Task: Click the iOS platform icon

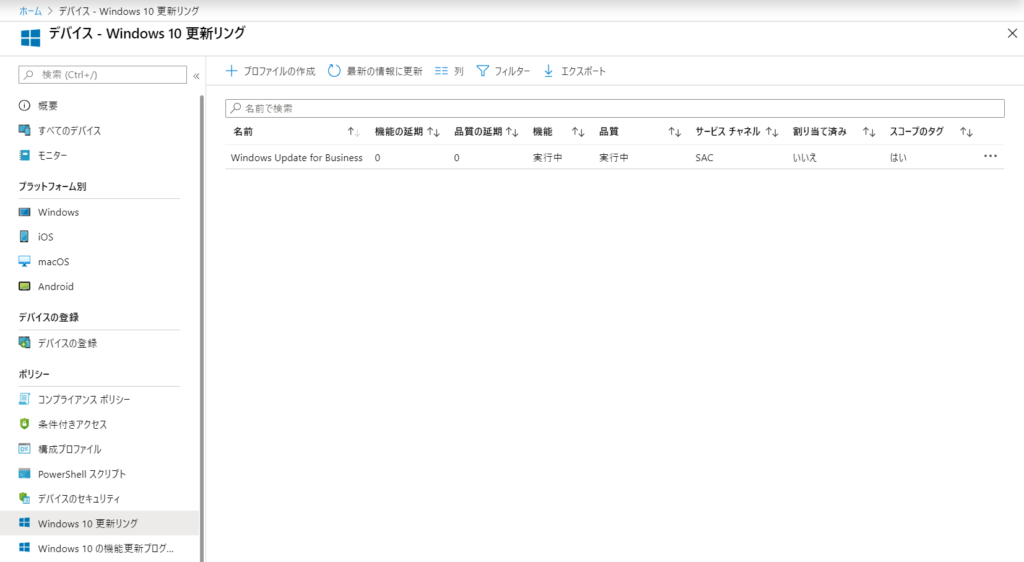Action: point(24,236)
